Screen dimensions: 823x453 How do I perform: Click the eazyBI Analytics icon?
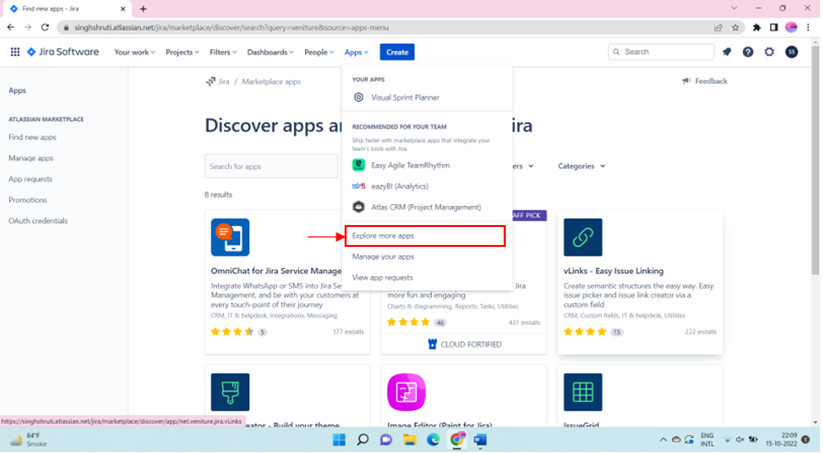[x=360, y=186]
